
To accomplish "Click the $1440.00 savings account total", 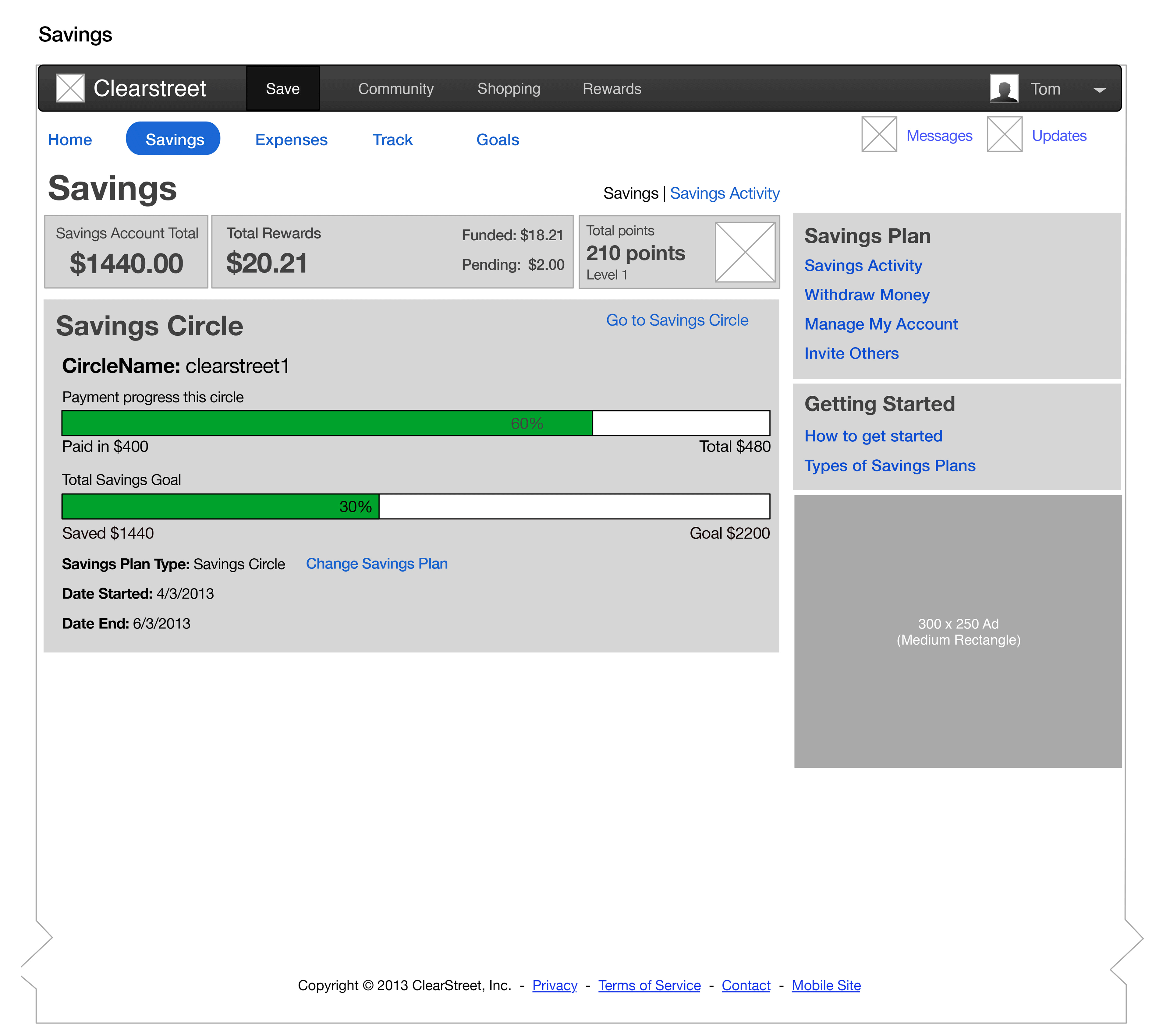I will pos(126,263).
